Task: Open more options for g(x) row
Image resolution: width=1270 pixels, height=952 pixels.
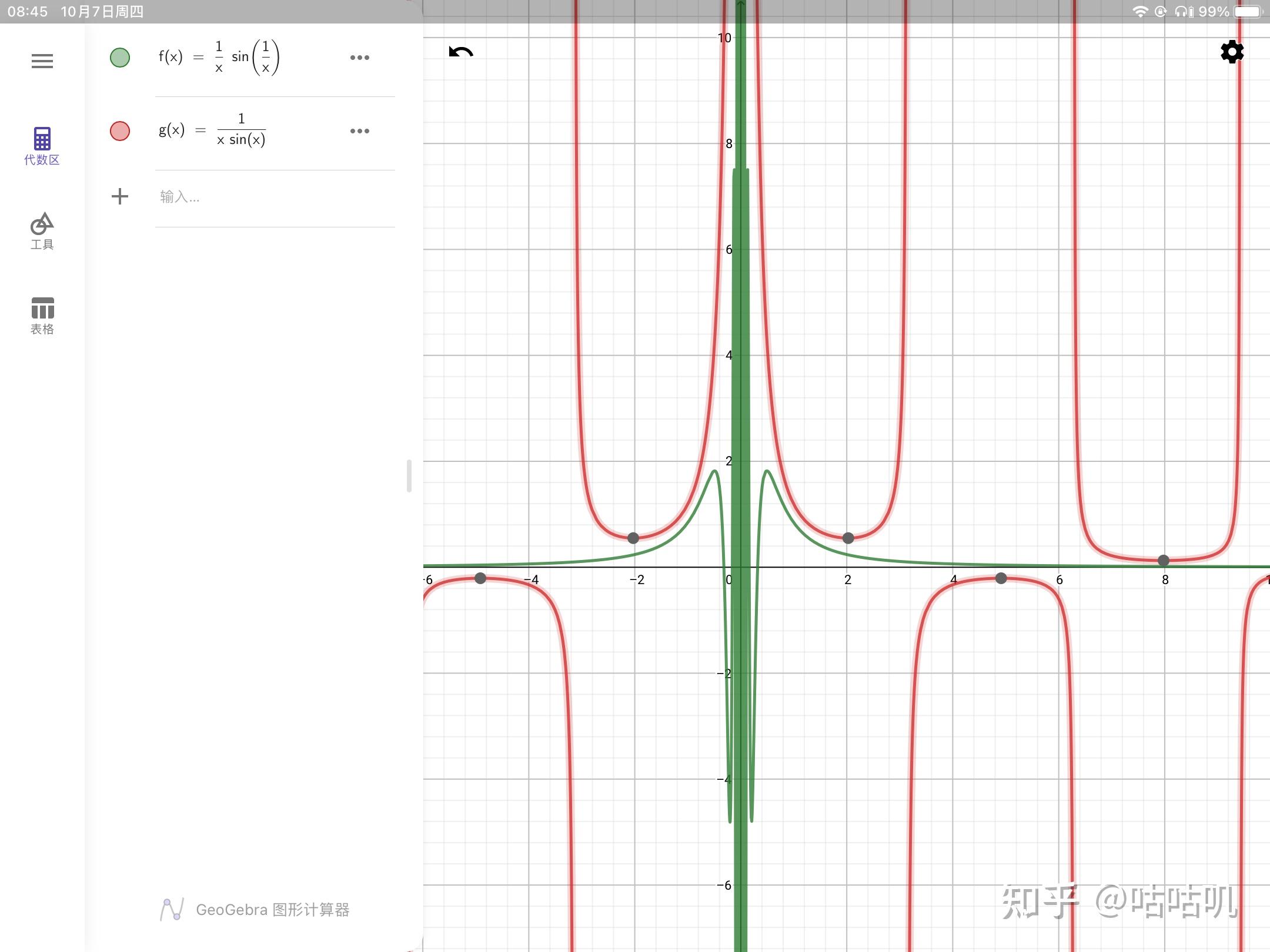Action: pyautogui.click(x=360, y=130)
